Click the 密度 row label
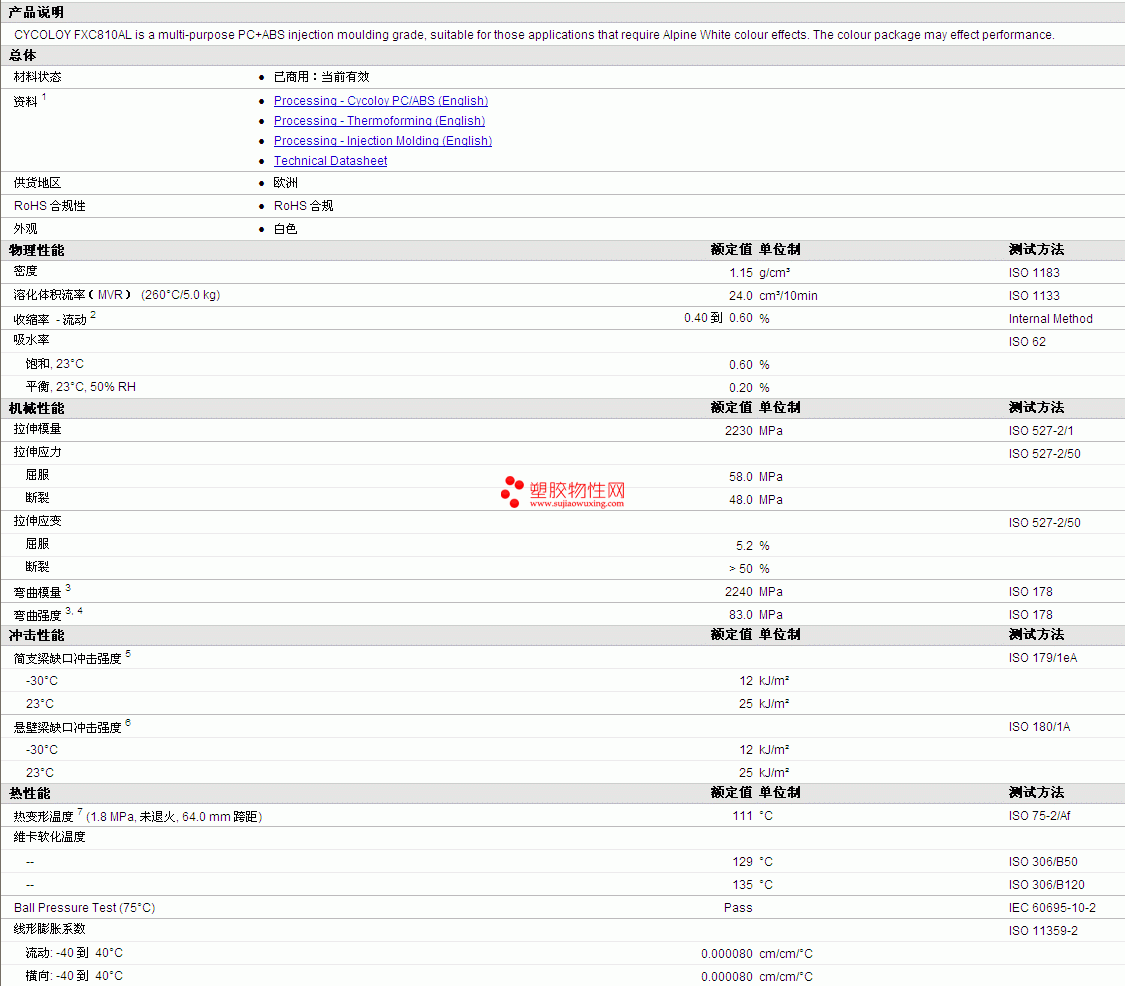This screenshot has width=1125, height=986. (x=25, y=271)
